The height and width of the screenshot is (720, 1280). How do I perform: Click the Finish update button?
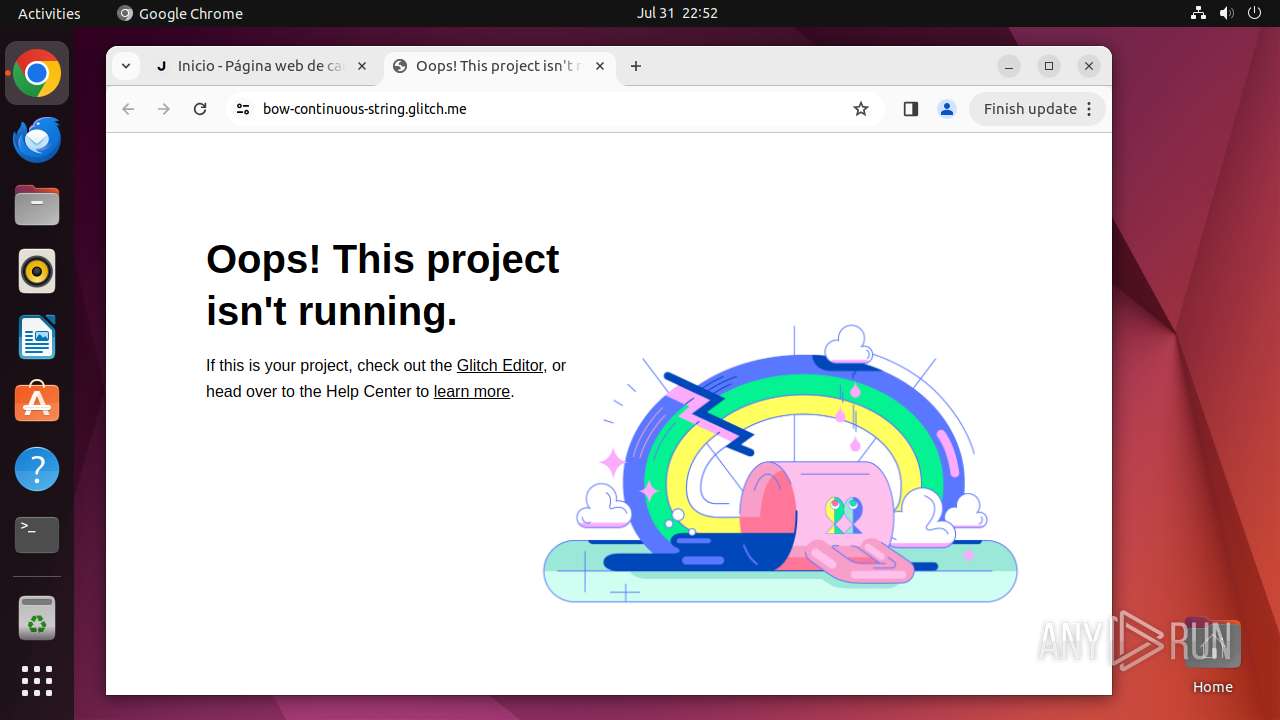tap(1030, 109)
